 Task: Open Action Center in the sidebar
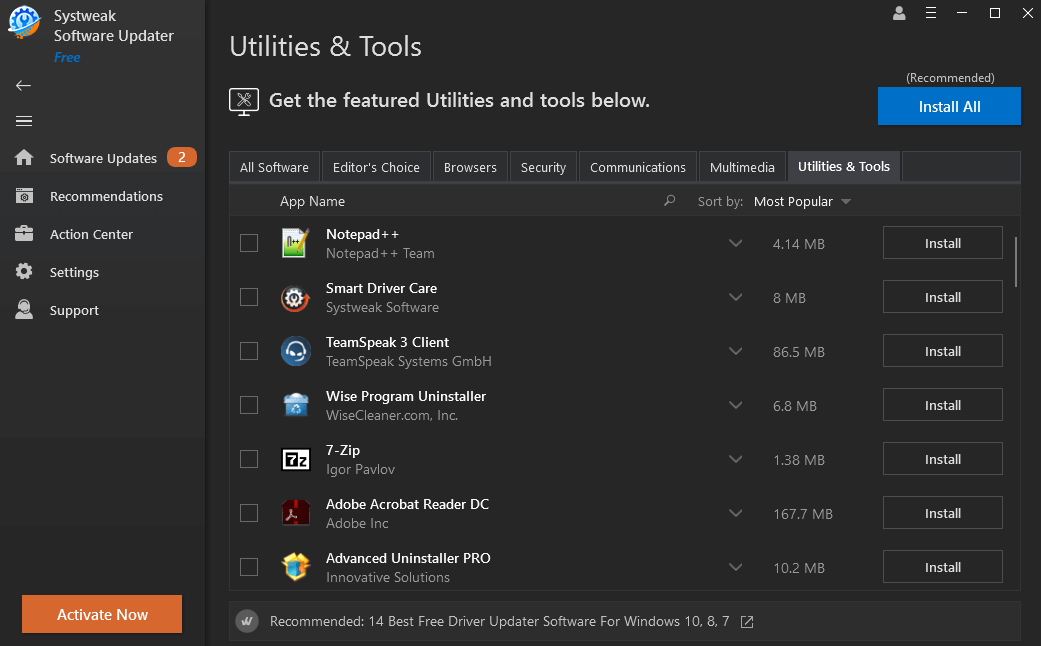point(91,234)
